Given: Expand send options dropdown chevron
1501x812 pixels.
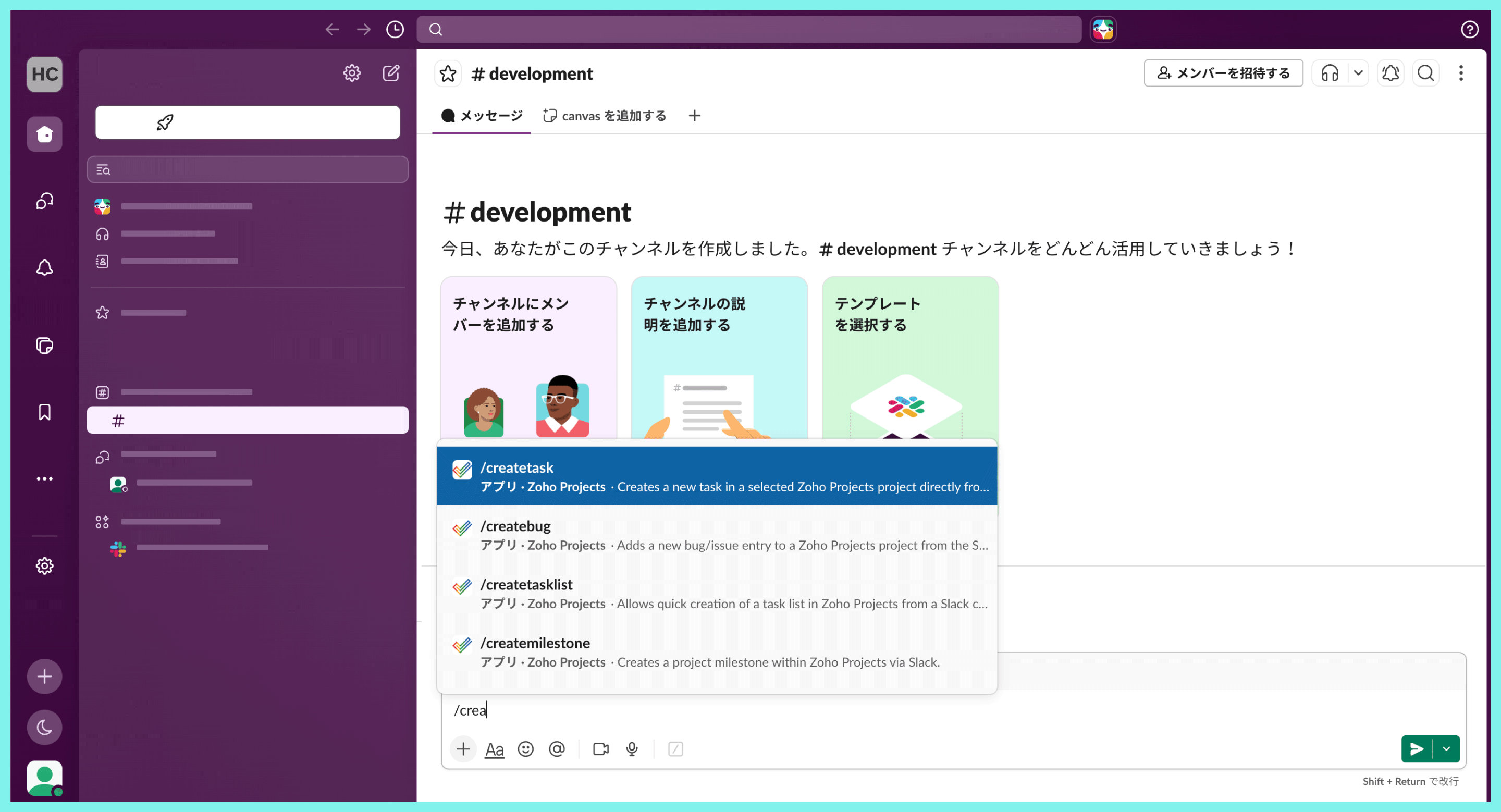Looking at the screenshot, I should 1446,748.
